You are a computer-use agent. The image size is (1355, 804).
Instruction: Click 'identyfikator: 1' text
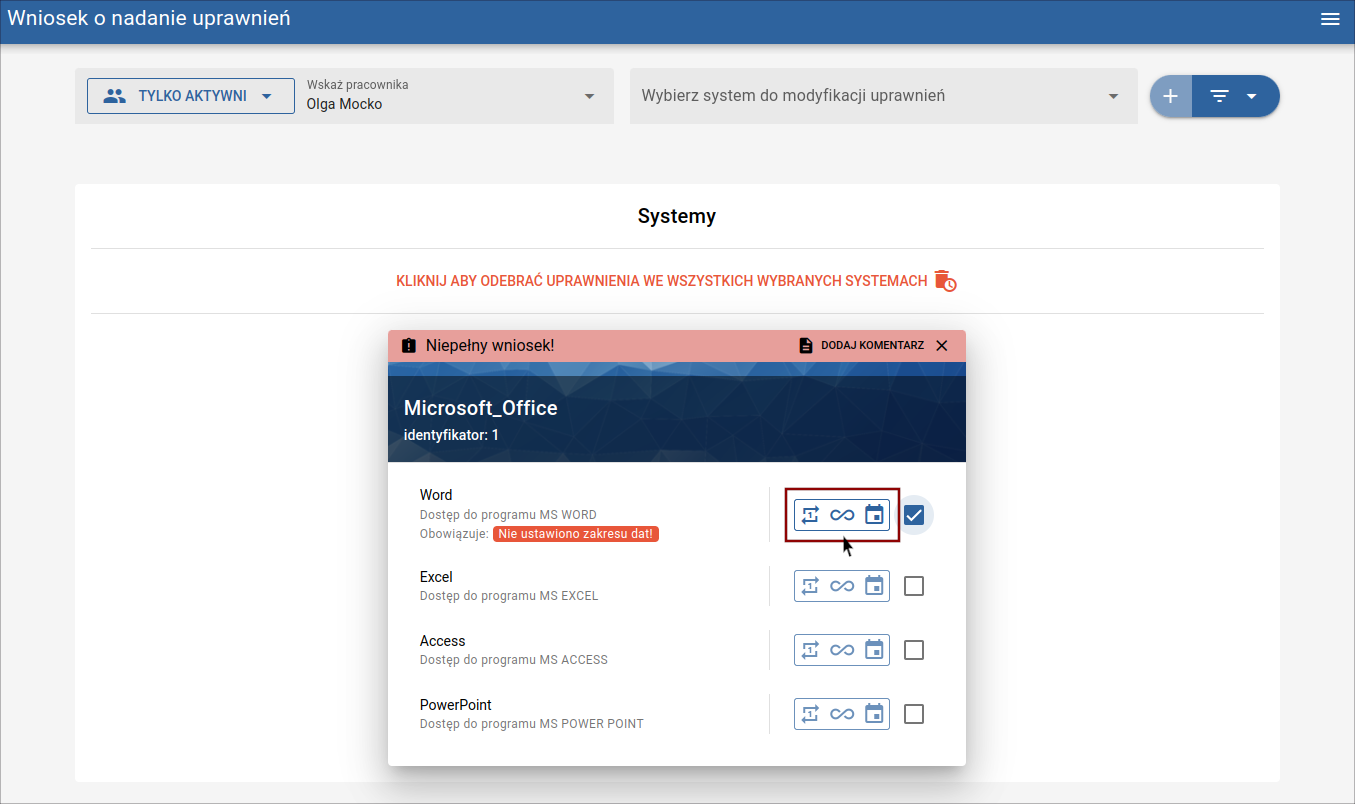point(451,435)
